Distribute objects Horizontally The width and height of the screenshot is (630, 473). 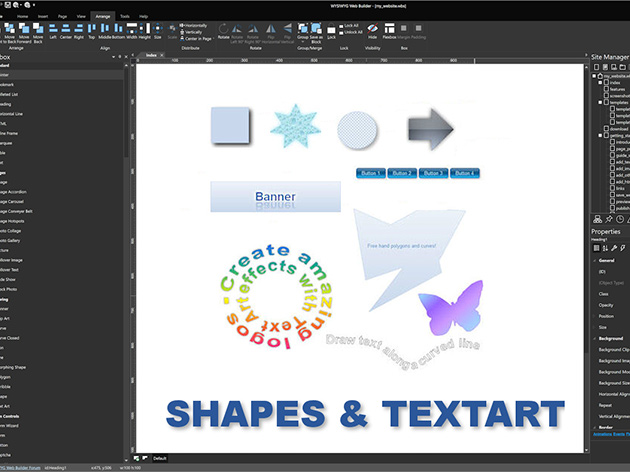[x=193, y=25]
